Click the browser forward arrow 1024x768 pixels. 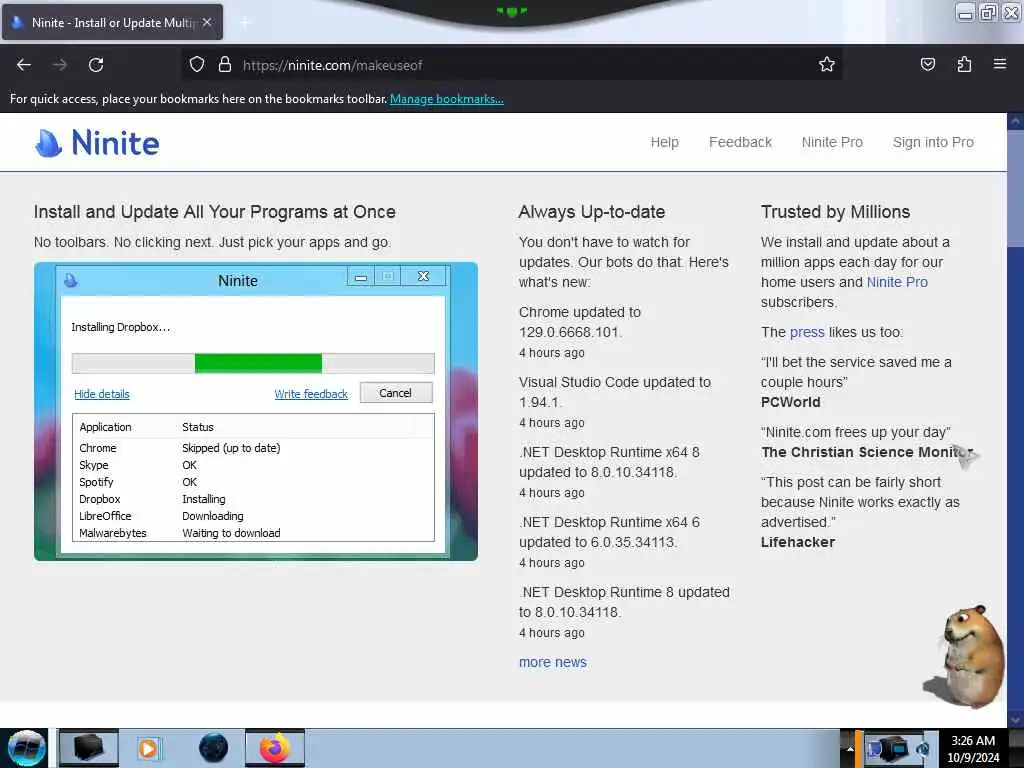coord(60,65)
